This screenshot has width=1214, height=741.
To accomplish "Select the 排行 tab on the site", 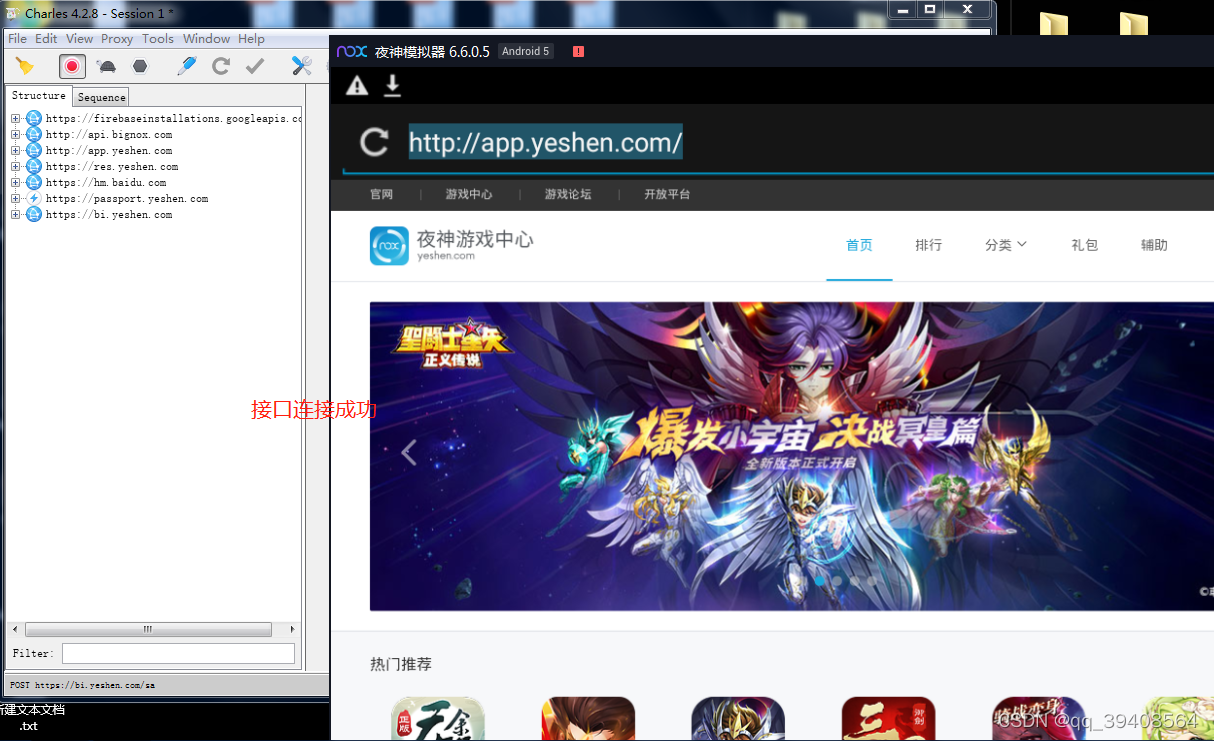I will click(x=928, y=245).
